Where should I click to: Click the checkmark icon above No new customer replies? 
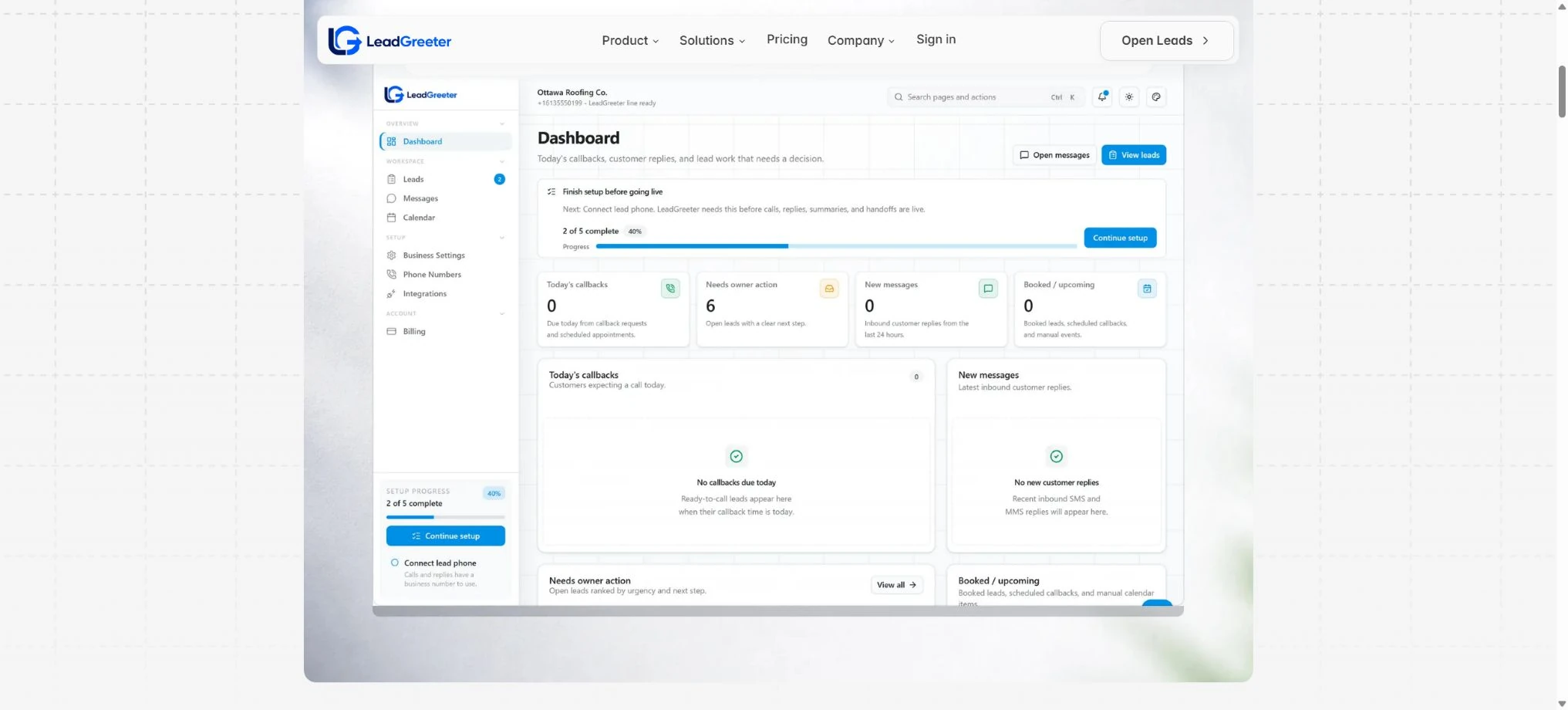tap(1056, 456)
